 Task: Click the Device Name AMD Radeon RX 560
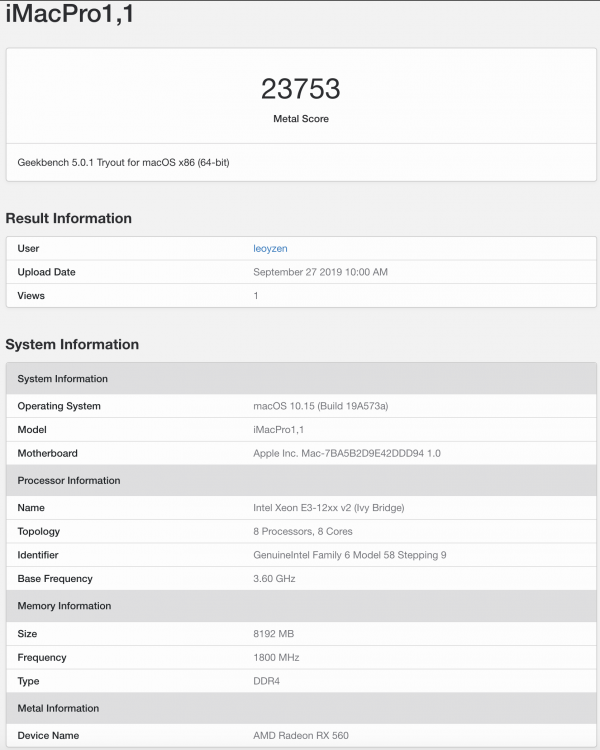point(301,735)
